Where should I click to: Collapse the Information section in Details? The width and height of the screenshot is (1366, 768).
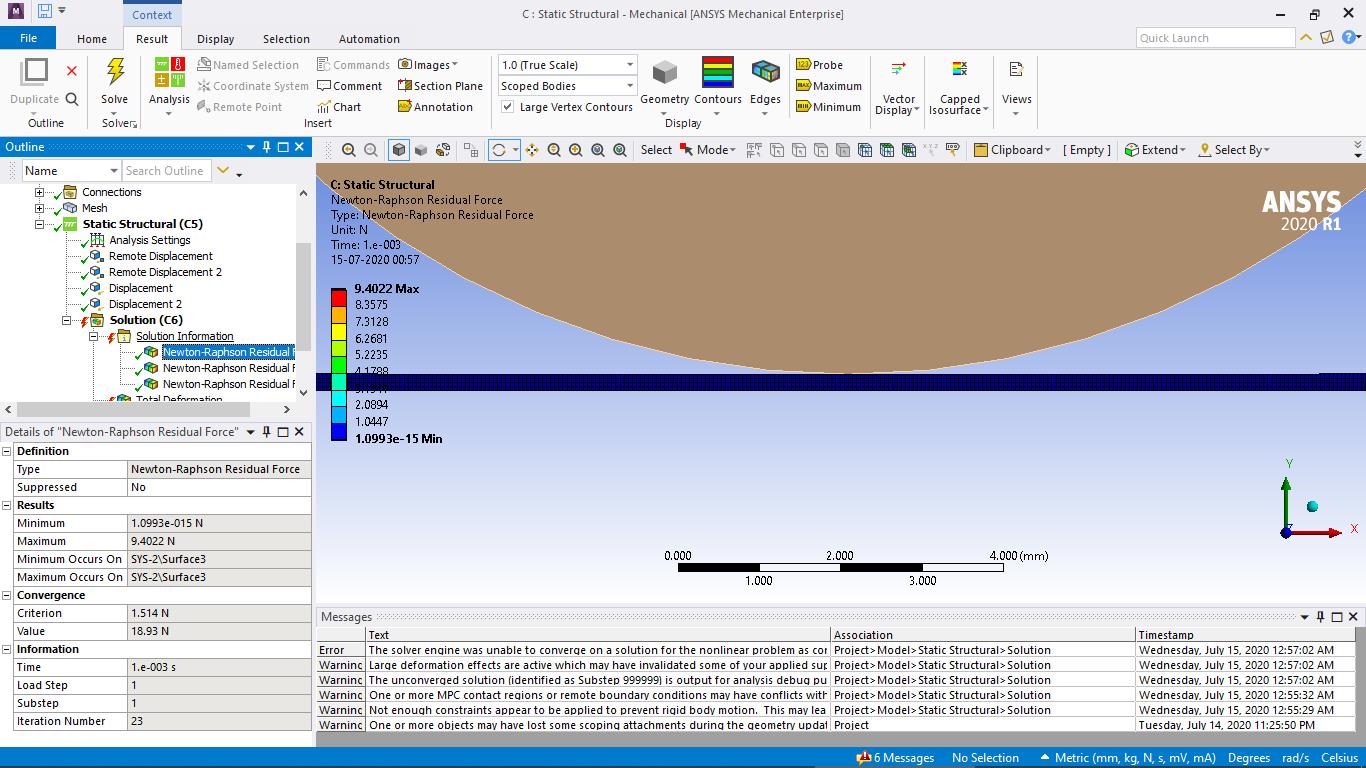[7, 649]
